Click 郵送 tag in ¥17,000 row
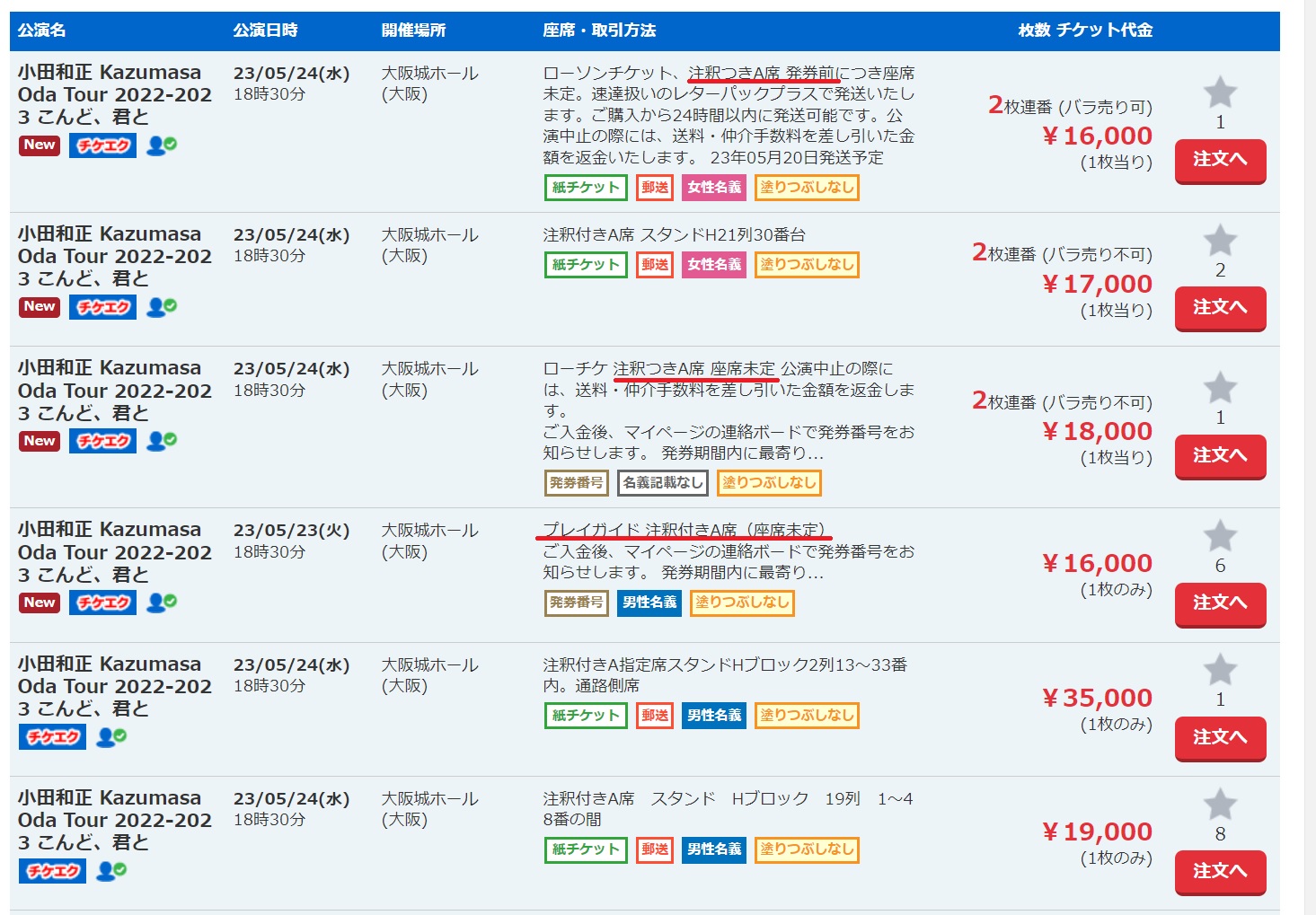Viewport: 1316px width, 915px height. pyautogui.click(x=655, y=265)
